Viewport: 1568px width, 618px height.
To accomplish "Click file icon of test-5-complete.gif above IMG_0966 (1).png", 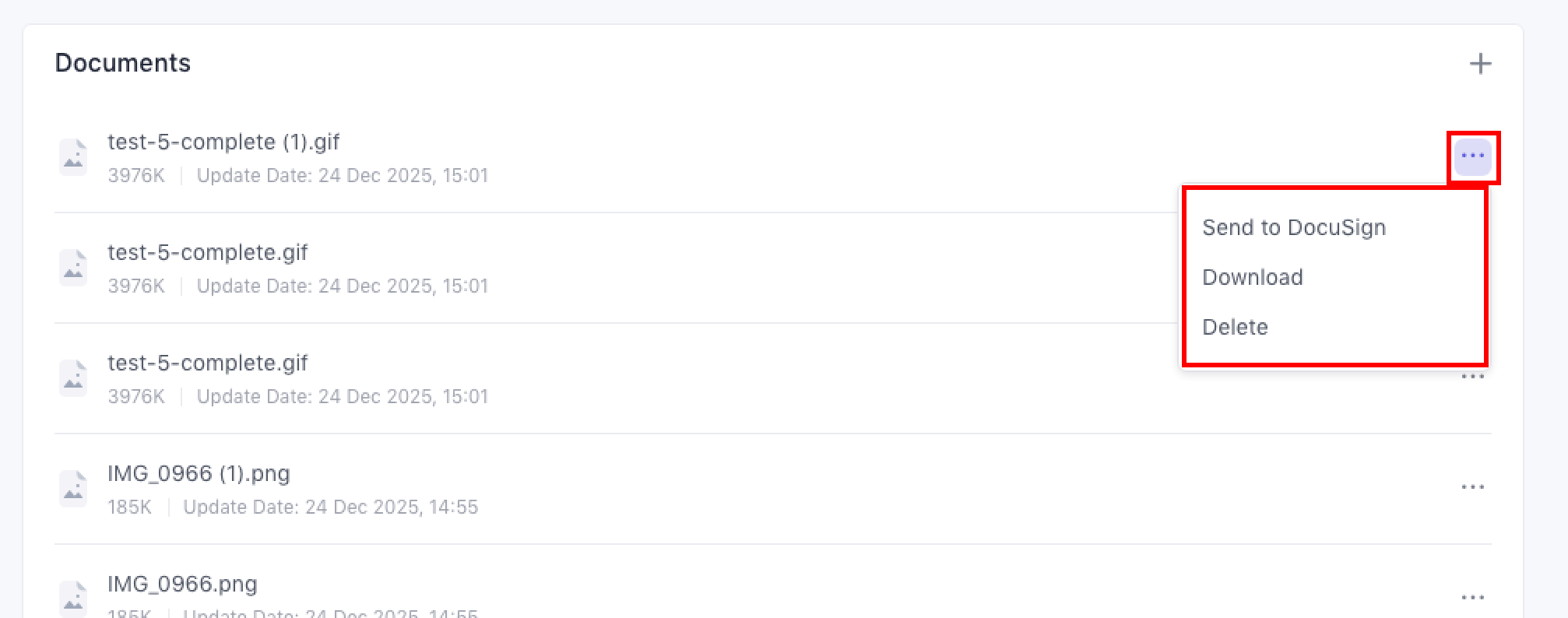I will point(73,378).
